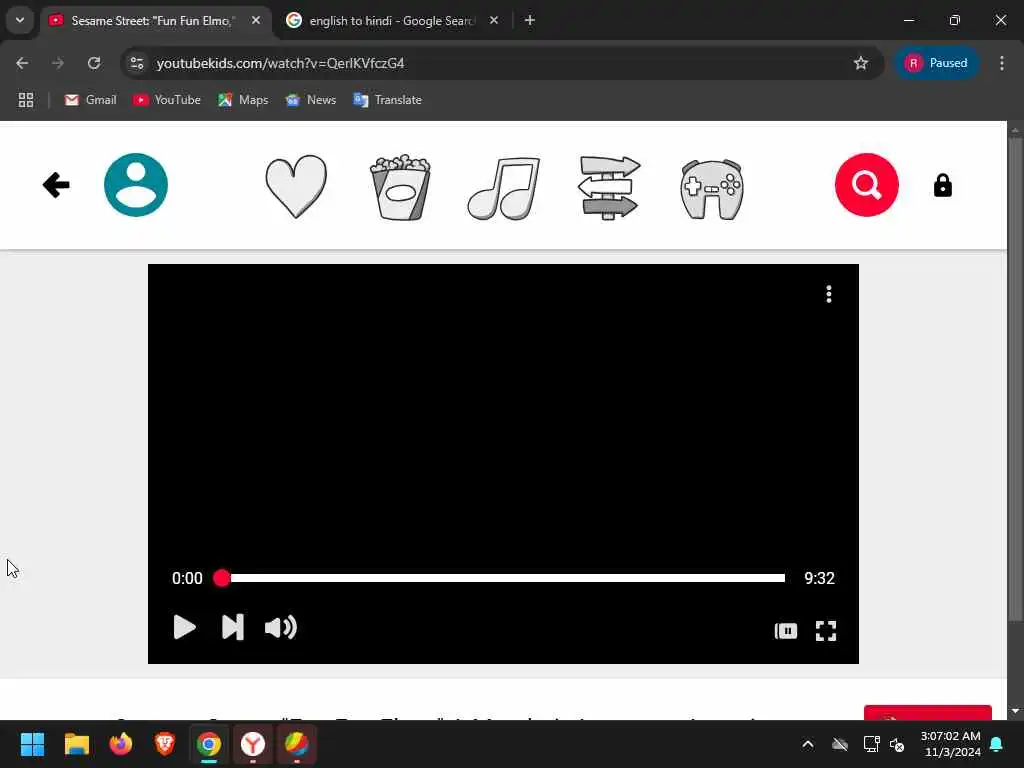Close the Sesame Street tab
Screen dimensions: 1024x768
256,21
